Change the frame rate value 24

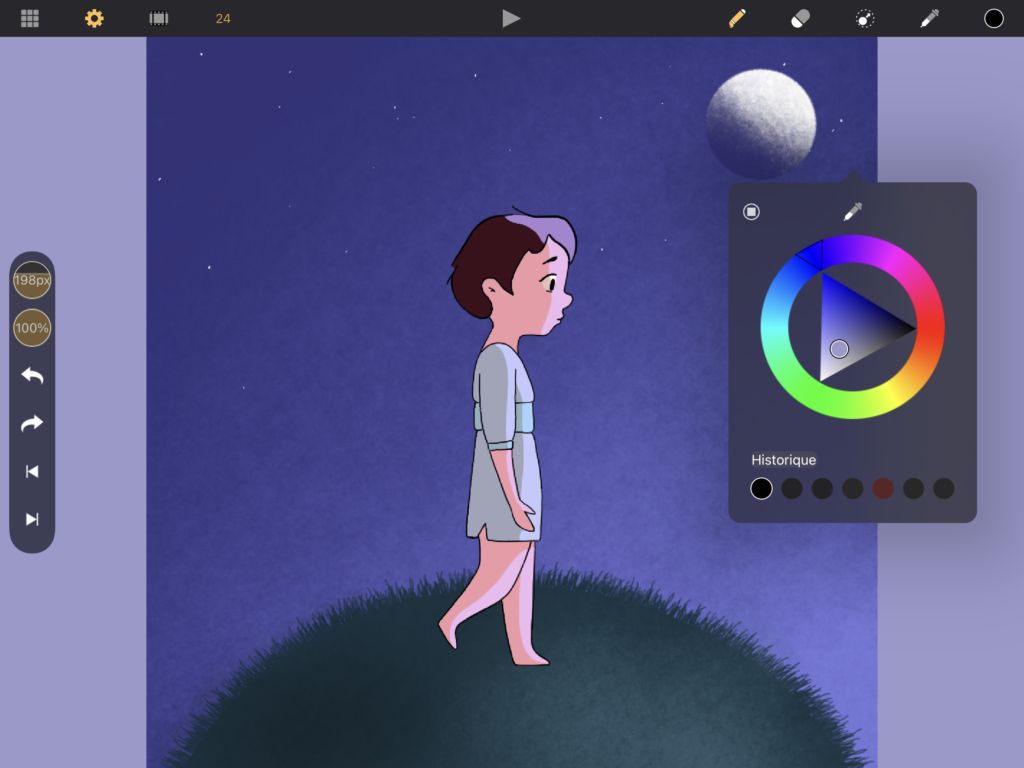pyautogui.click(x=223, y=18)
